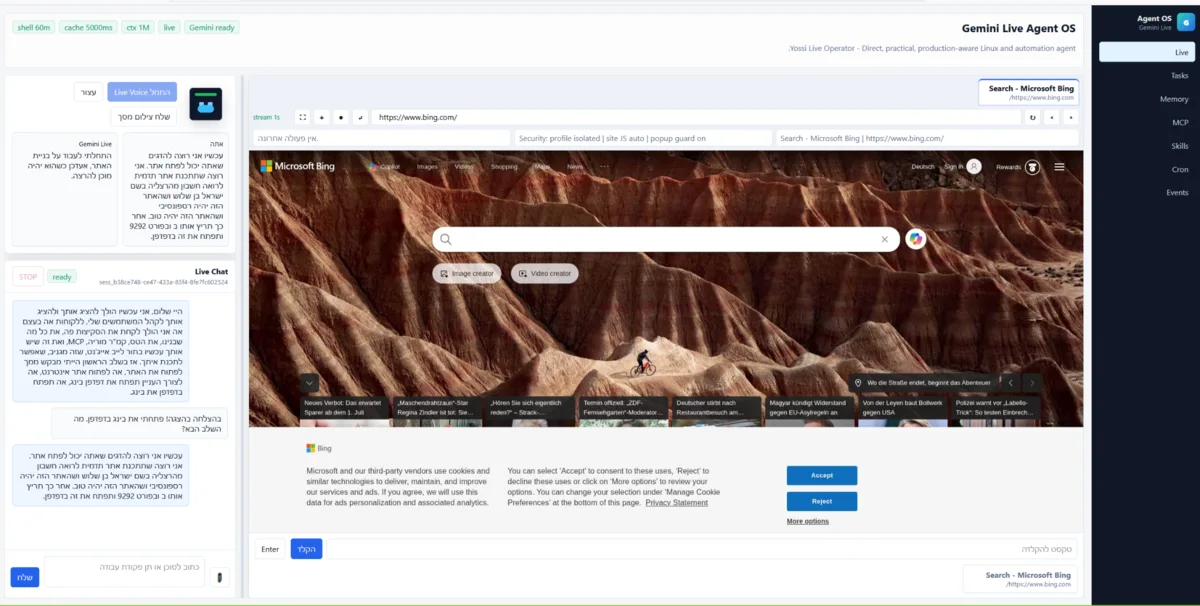Click the Image creator button

point(467,273)
